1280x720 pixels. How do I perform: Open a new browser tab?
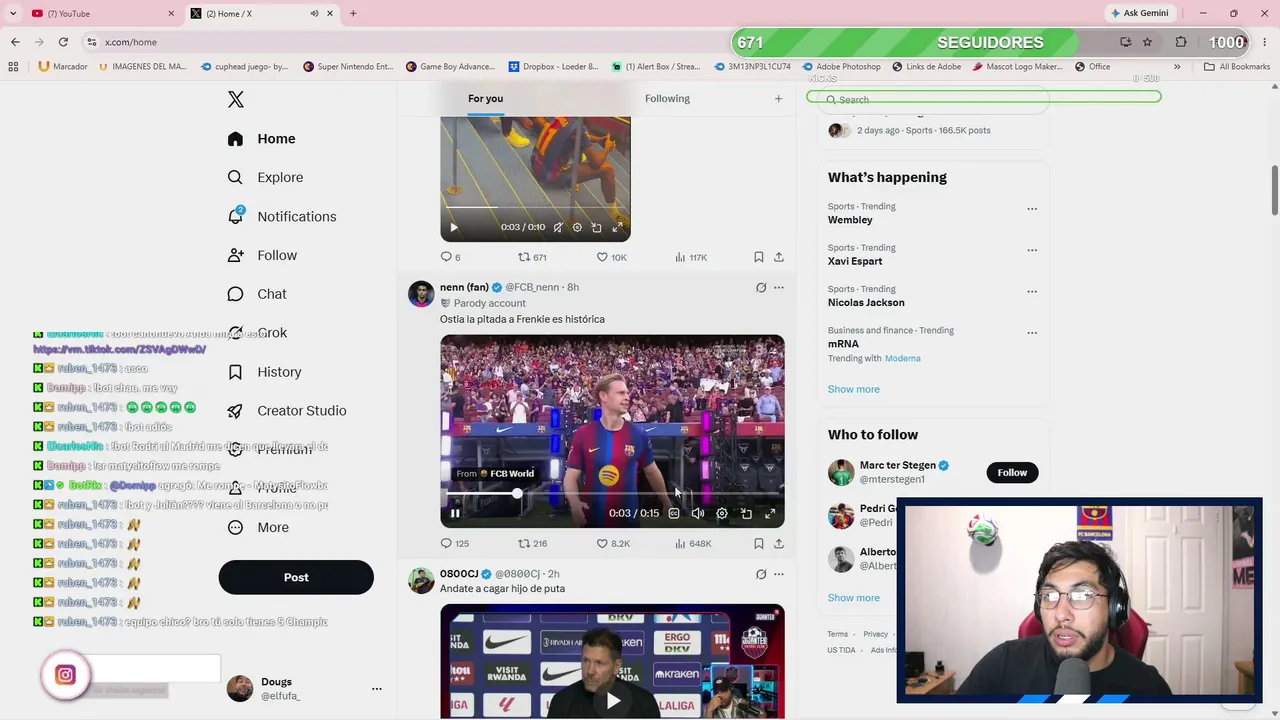[x=353, y=13]
